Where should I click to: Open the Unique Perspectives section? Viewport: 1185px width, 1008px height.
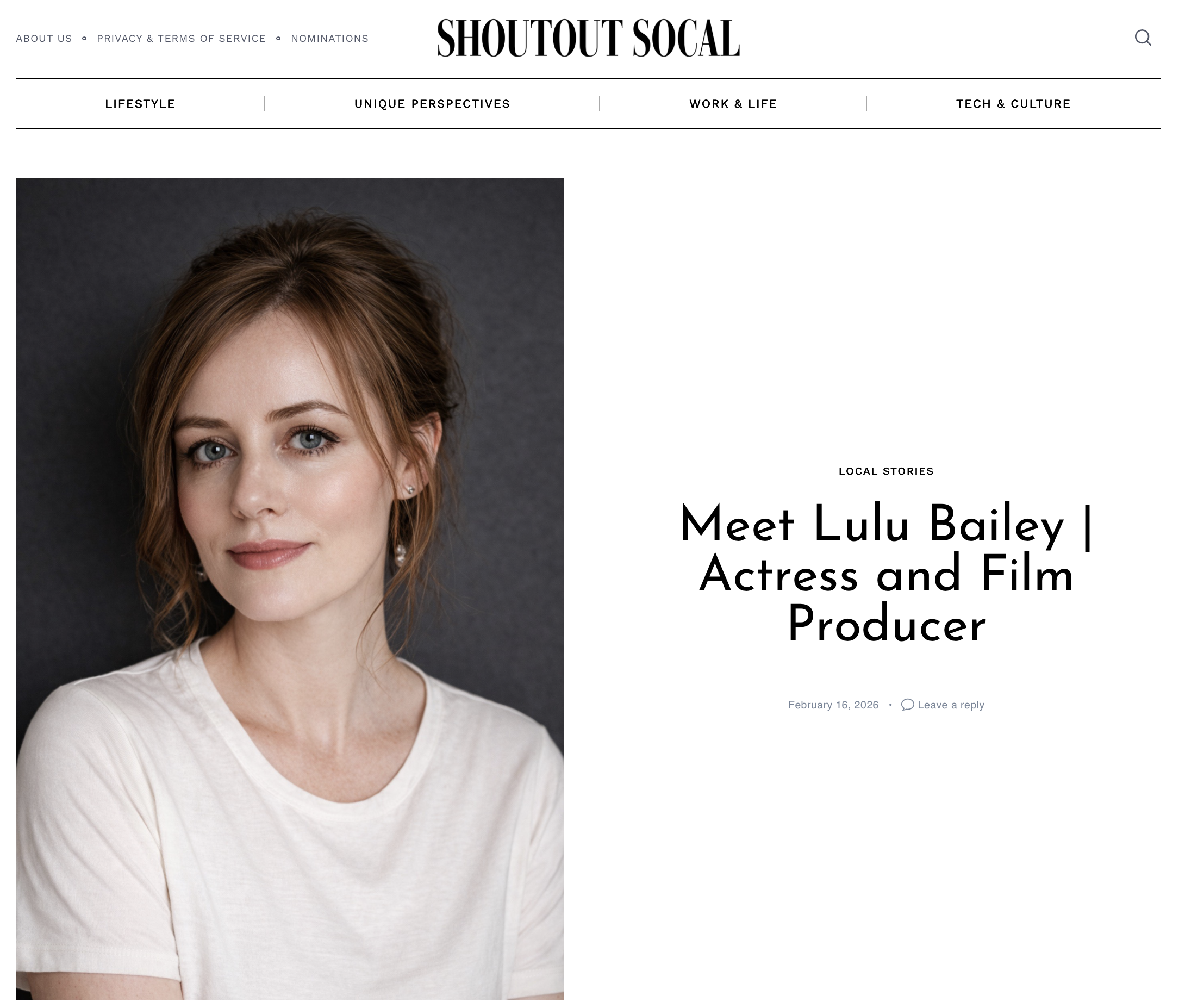pos(432,103)
